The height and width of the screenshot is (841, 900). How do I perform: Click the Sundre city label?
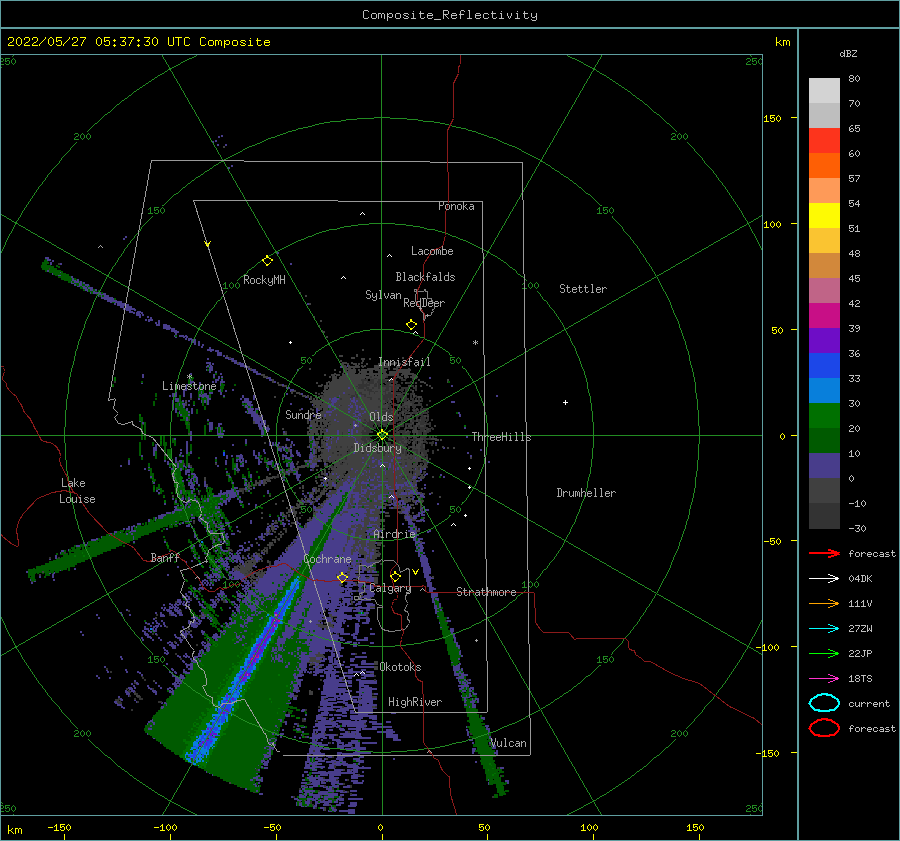(x=304, y=415)
